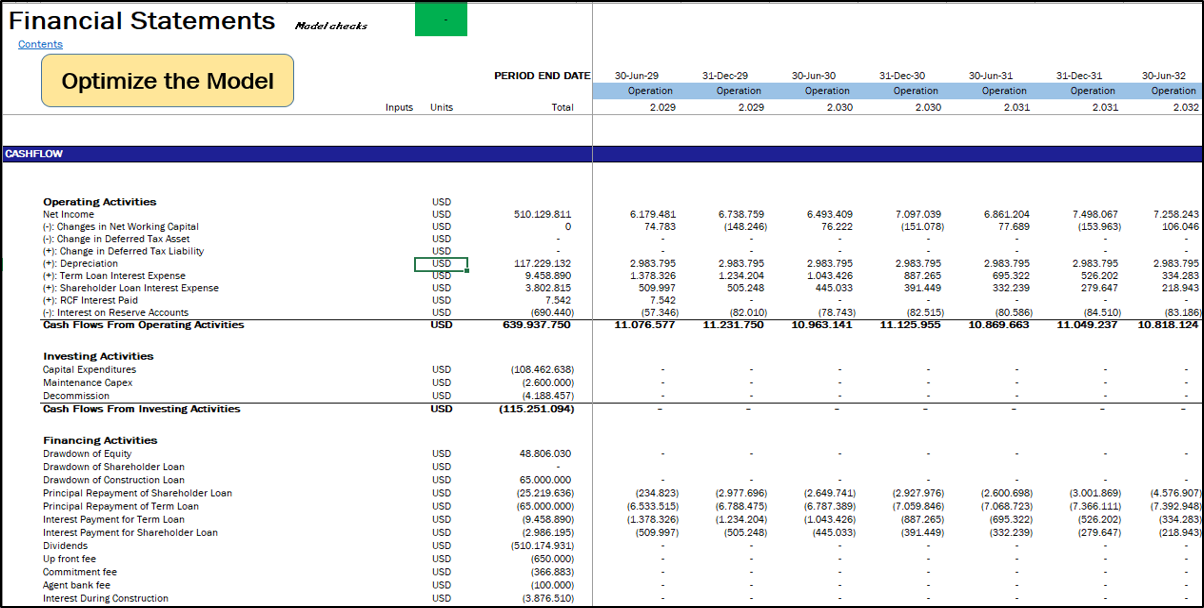Select Interest on Reserve Accounts label
This screenshot has height=608, width=1204.
coord(115,313)
